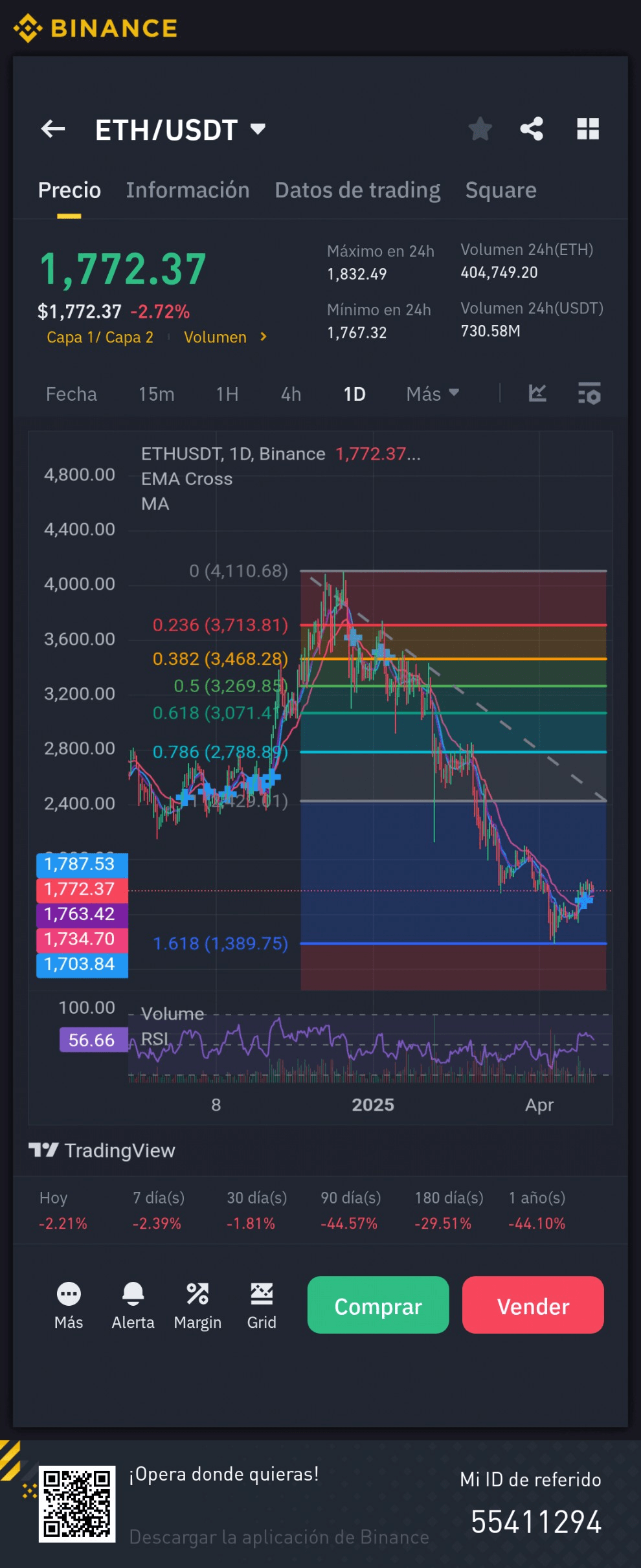Tap the chevron next to Volumen
The image size is (641, 1568).
tap(263, 337)
